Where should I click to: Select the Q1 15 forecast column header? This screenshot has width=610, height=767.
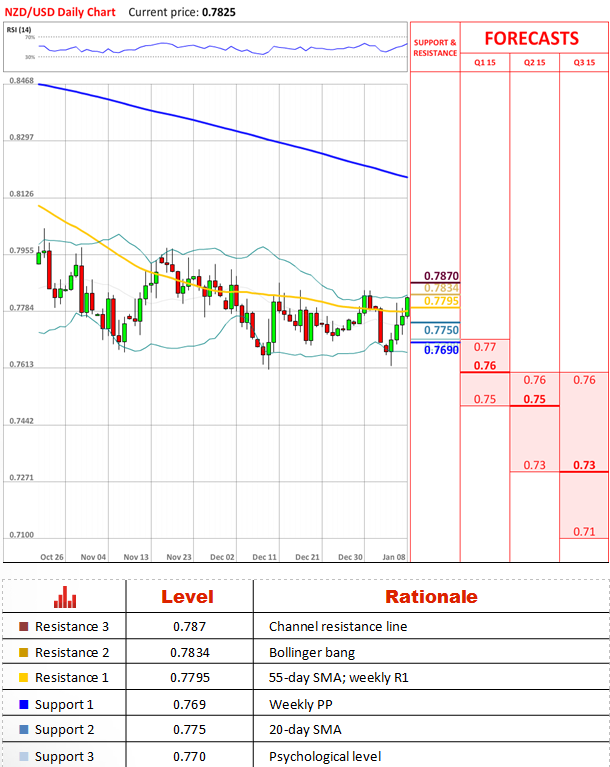pyautogui.click(x=485, y=63)
